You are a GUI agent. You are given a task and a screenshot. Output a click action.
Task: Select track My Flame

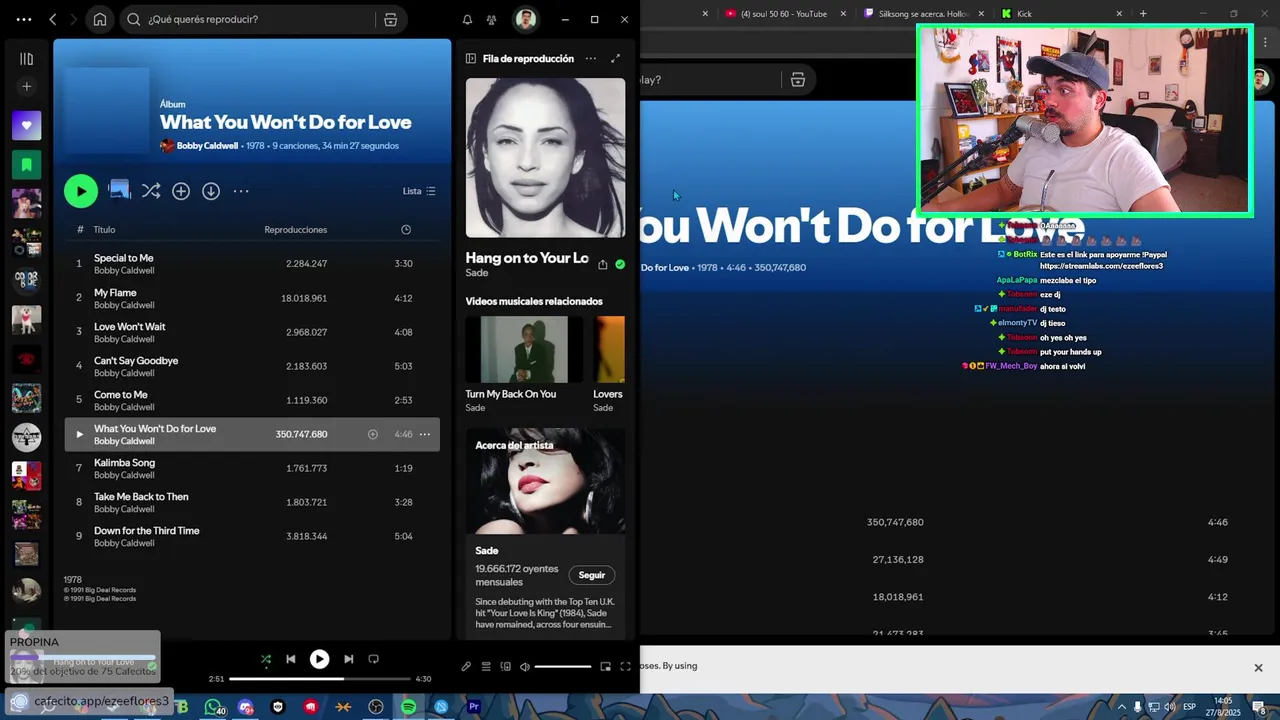(x=252, y=298)
